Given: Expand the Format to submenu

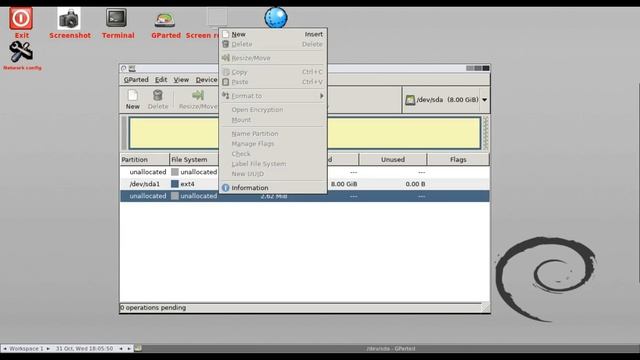Looking at the screenshot, I should (x=273, y=96).
